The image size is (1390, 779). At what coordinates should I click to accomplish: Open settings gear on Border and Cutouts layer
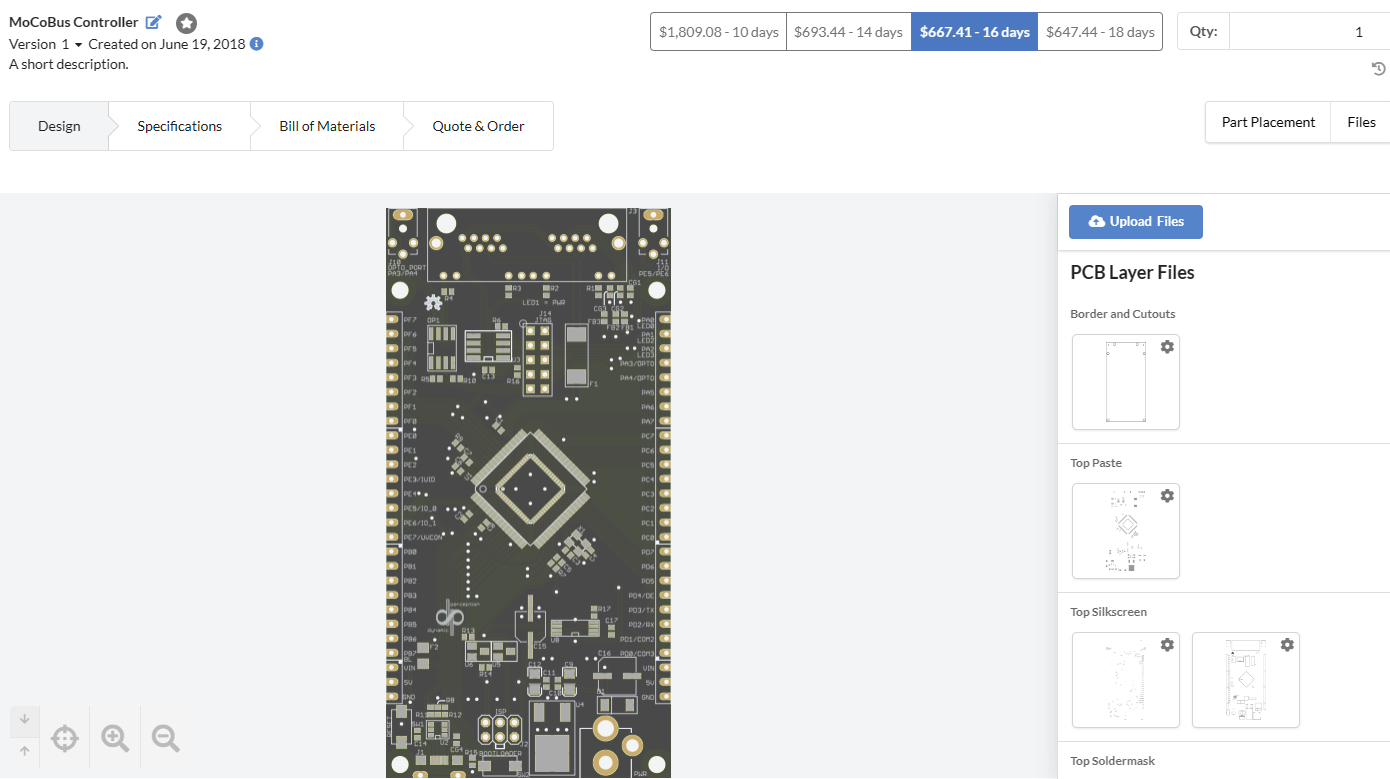1167,346
